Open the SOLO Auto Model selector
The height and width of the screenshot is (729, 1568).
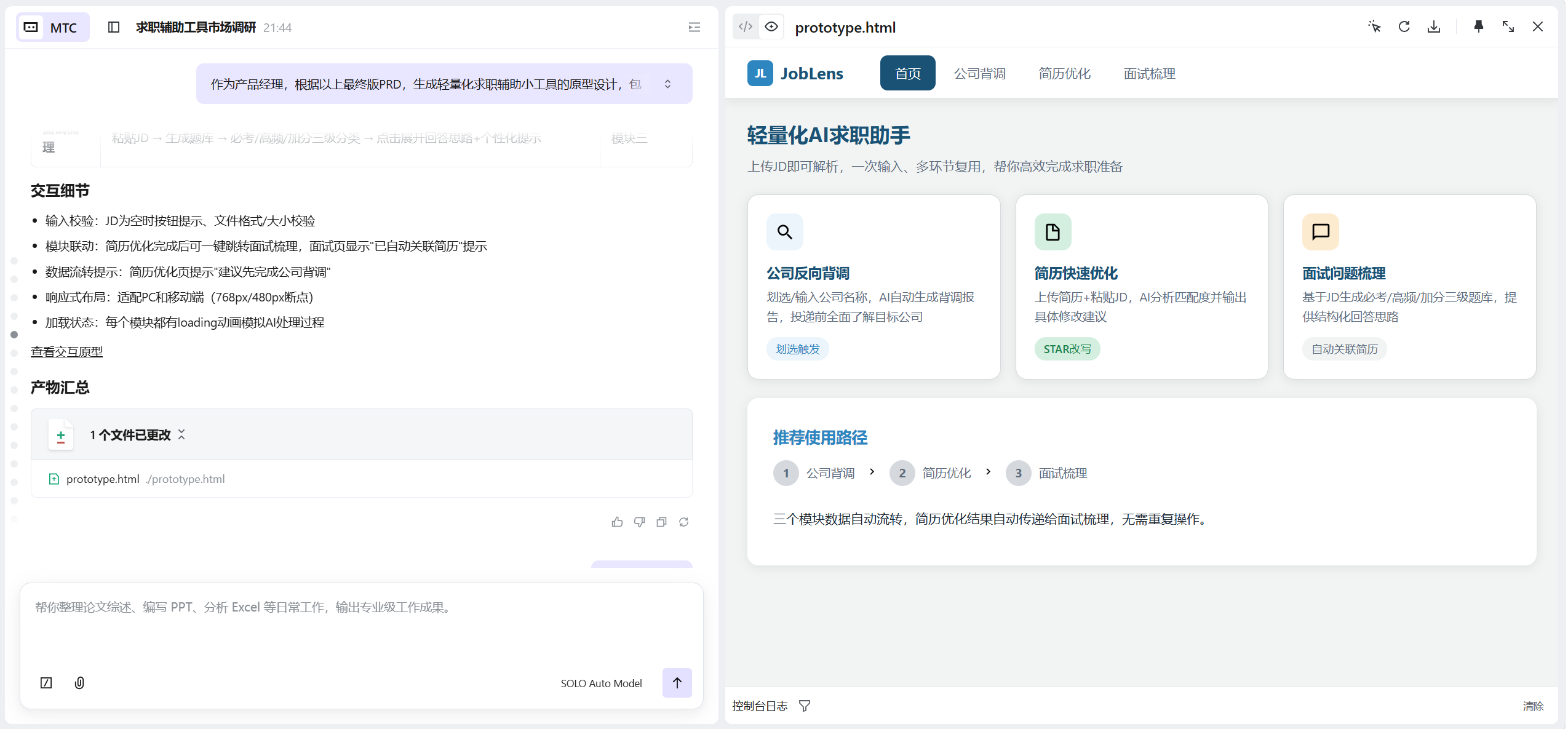(600, 683)
